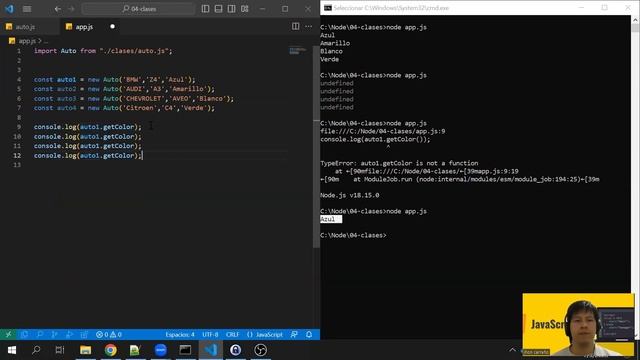The height and width of the screenshot is (360, 640).
Task: Click the Node.js v18.15.0 text
Action: [x=349, y=195]
